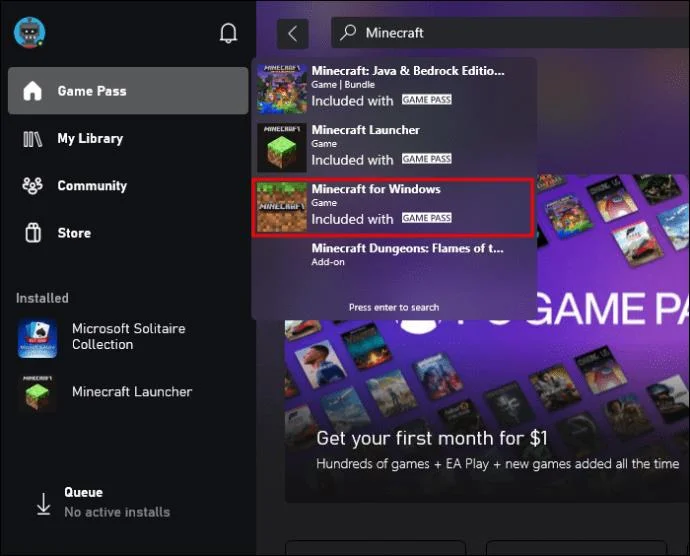Go back with the arrow button

pyautogui.click(x=293, y=33)
